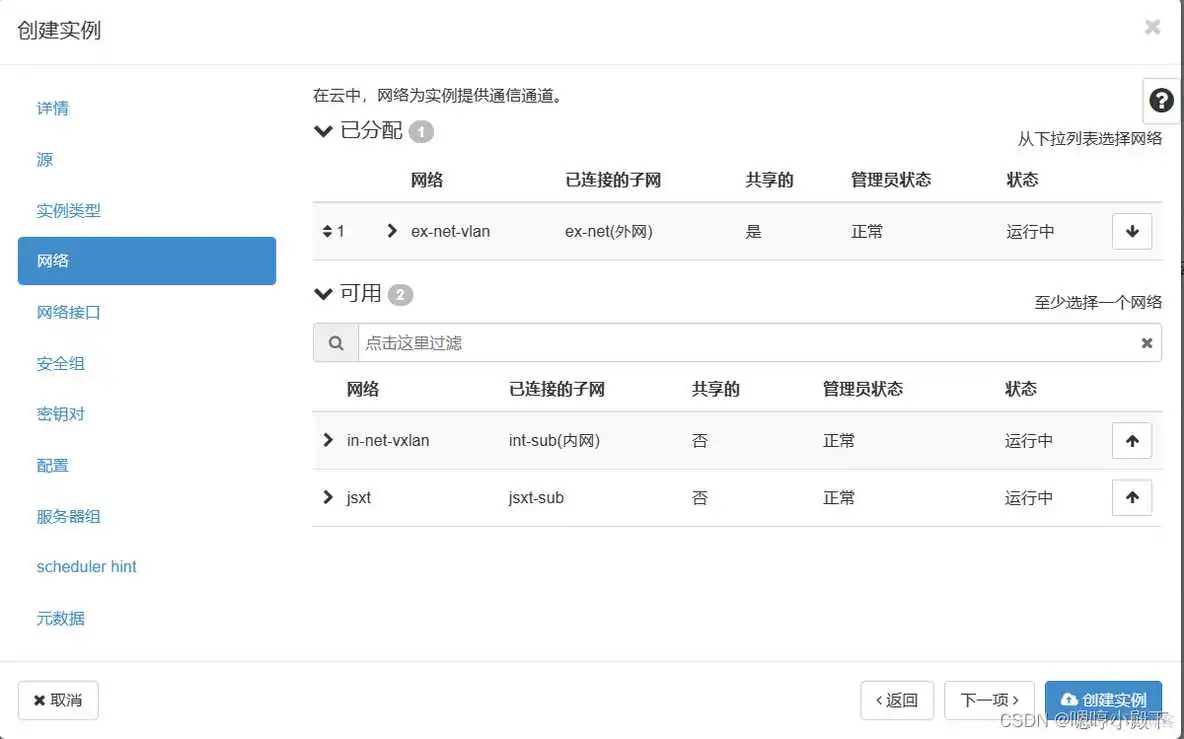Click the up arrow to allocate in-net-vxlan
The image size is (1184, 739).
point(1131,440)
